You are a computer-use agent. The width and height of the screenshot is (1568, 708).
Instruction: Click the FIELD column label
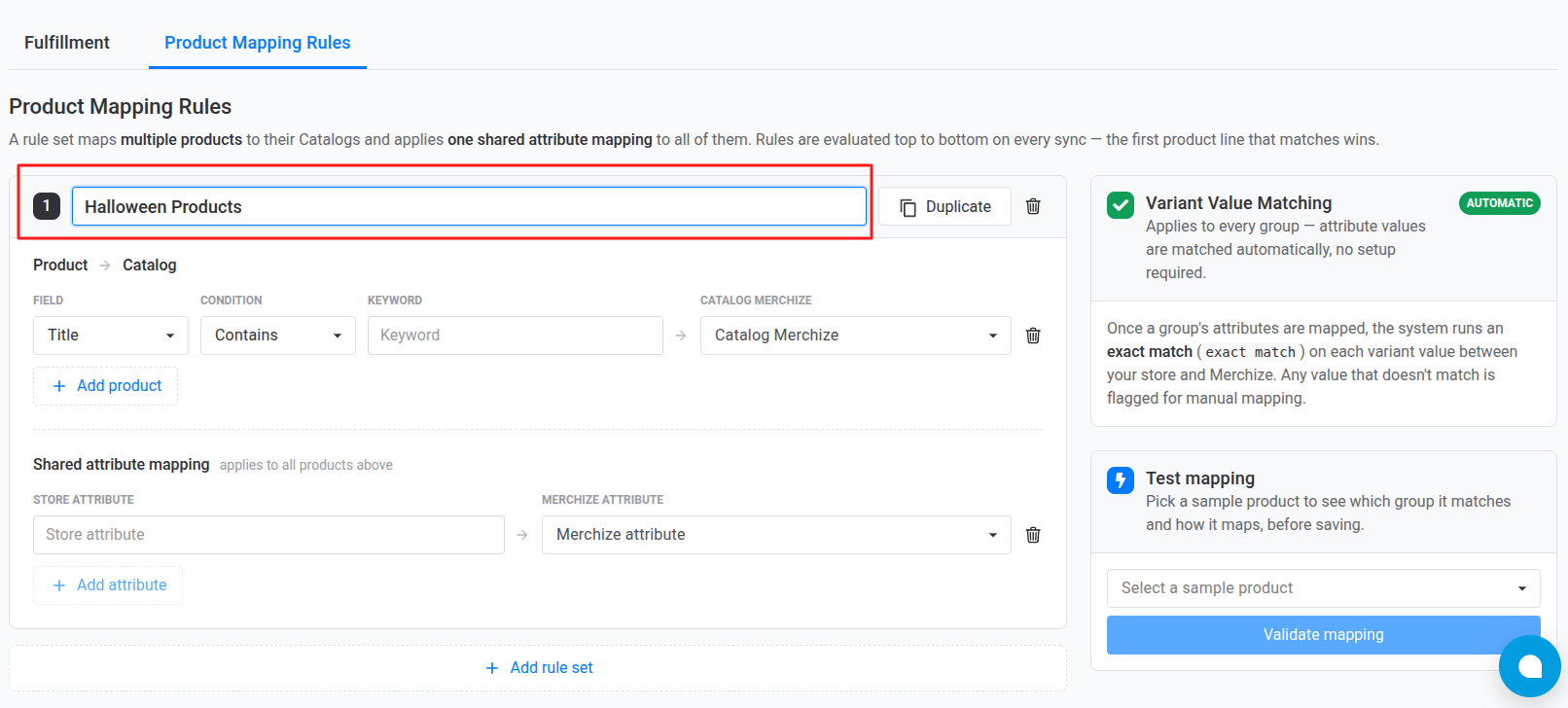point(48,301)
